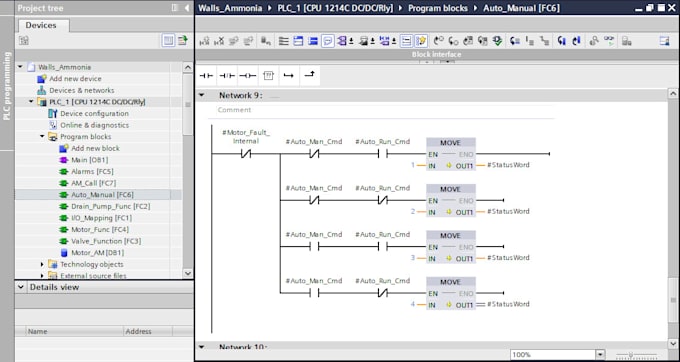680x362 pixels.
Task: Click the Show overview icon in project tree
Action: coord(168,41)
